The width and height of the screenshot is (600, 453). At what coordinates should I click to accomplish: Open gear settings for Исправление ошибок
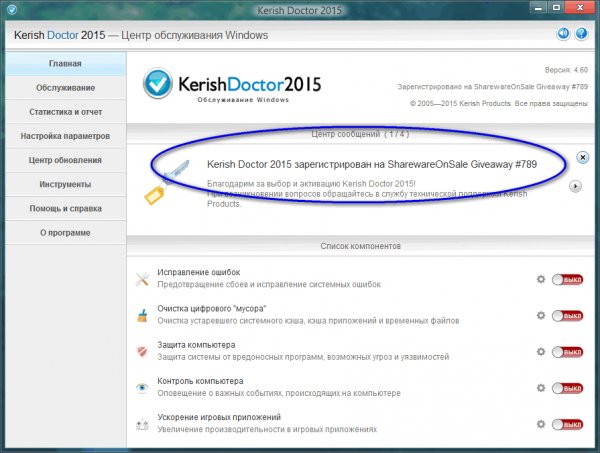point(541,279)
